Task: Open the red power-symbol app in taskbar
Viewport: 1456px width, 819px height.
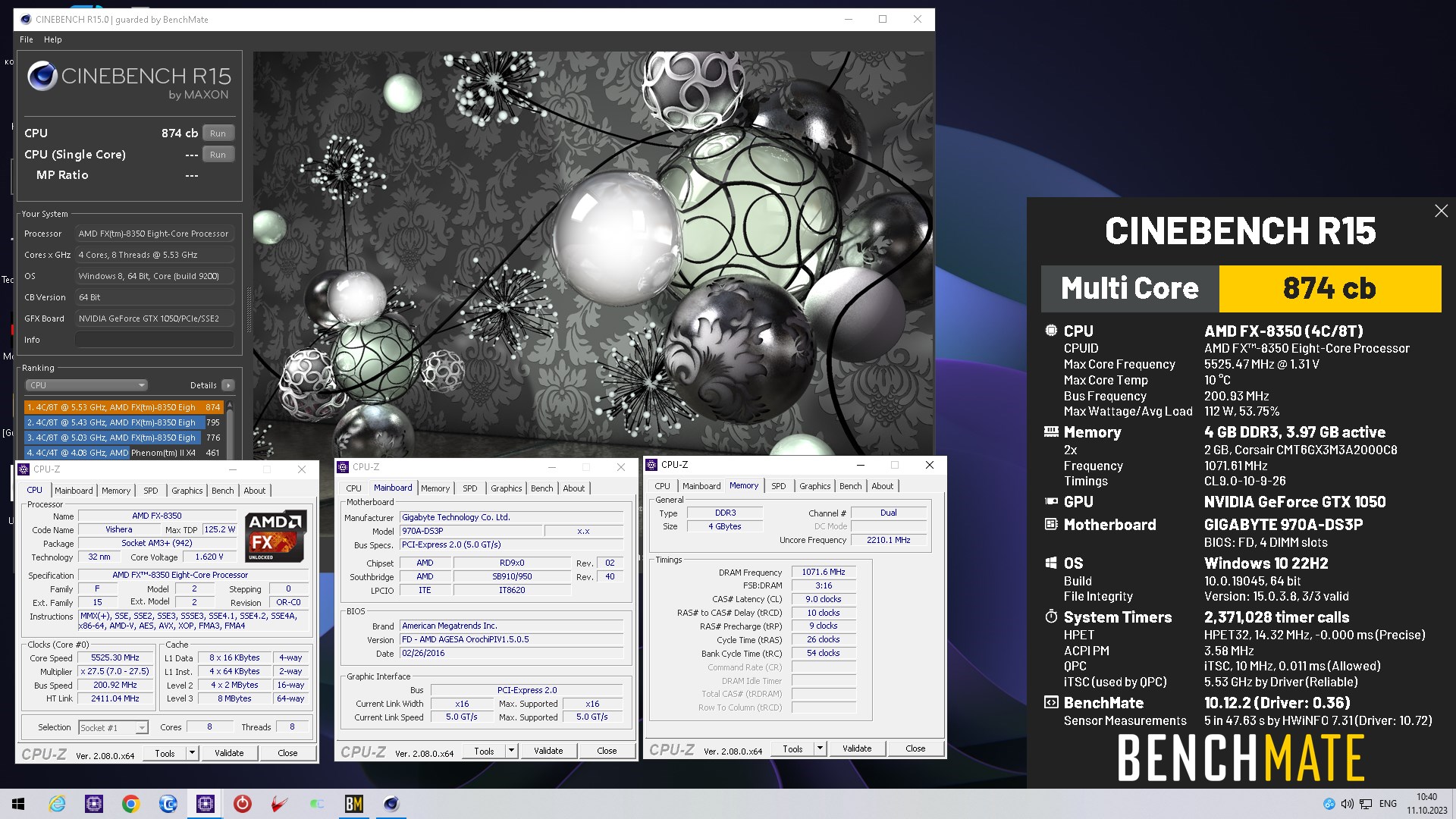Action: (242, 804)
